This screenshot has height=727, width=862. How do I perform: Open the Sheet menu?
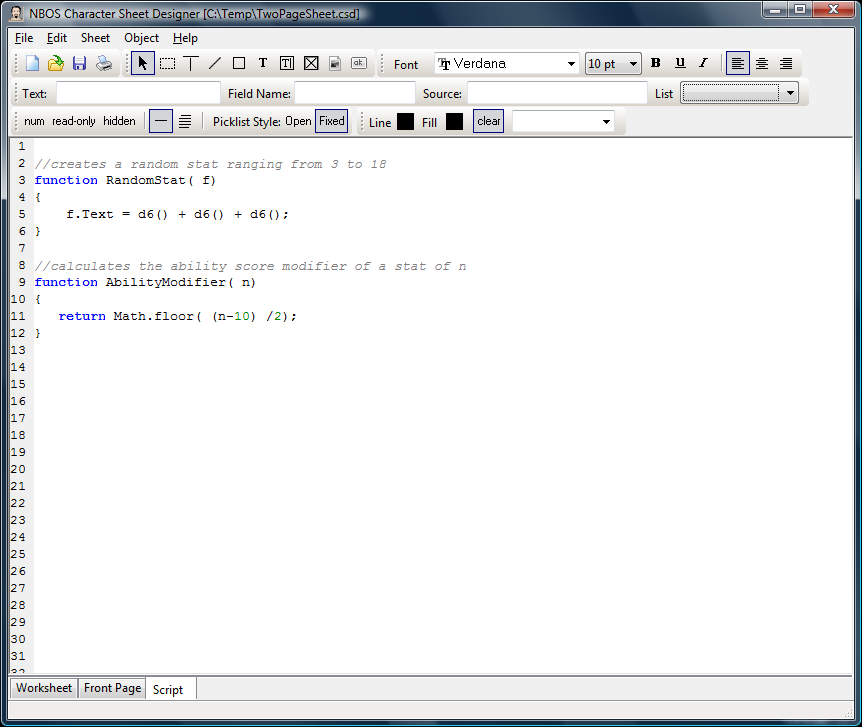(95, 38)
